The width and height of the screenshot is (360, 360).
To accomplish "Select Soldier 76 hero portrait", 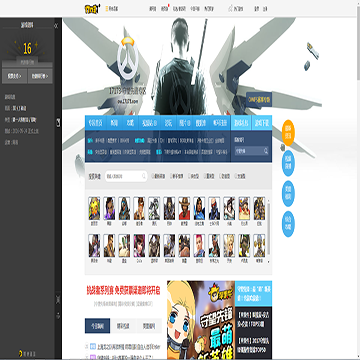I will tap(214, 208).
